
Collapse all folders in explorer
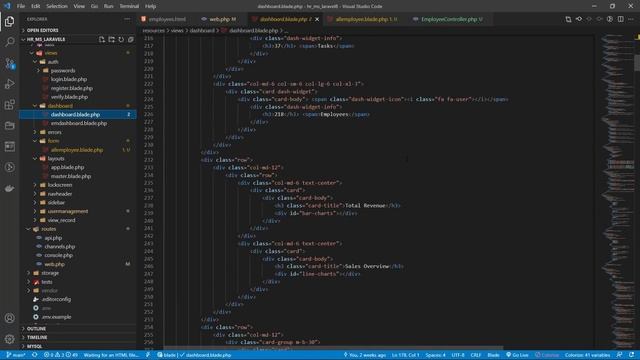131,40
